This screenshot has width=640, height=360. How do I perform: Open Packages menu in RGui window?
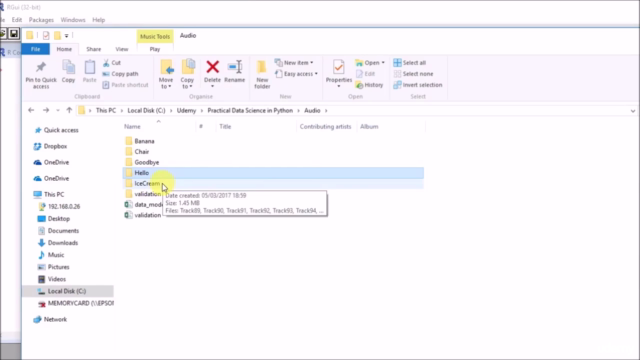click(x=41, y=20)
